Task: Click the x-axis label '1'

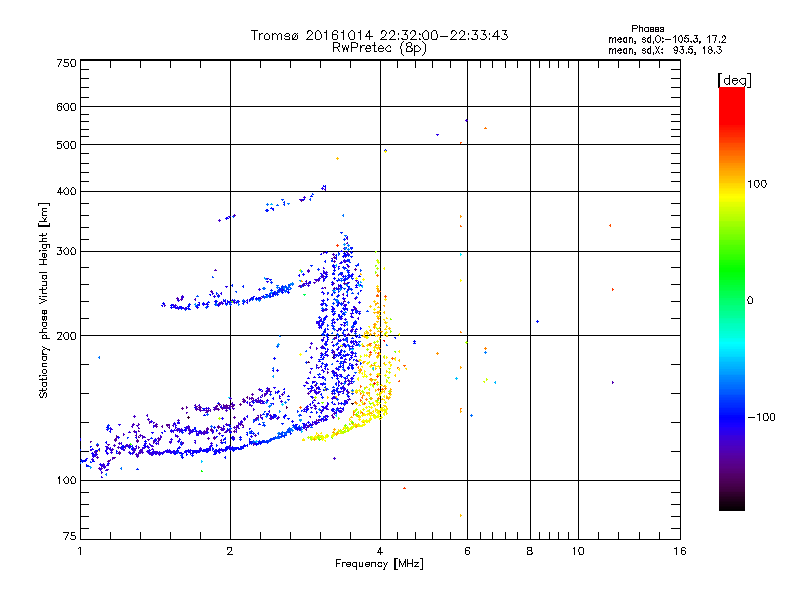Action: click(80, 551)
